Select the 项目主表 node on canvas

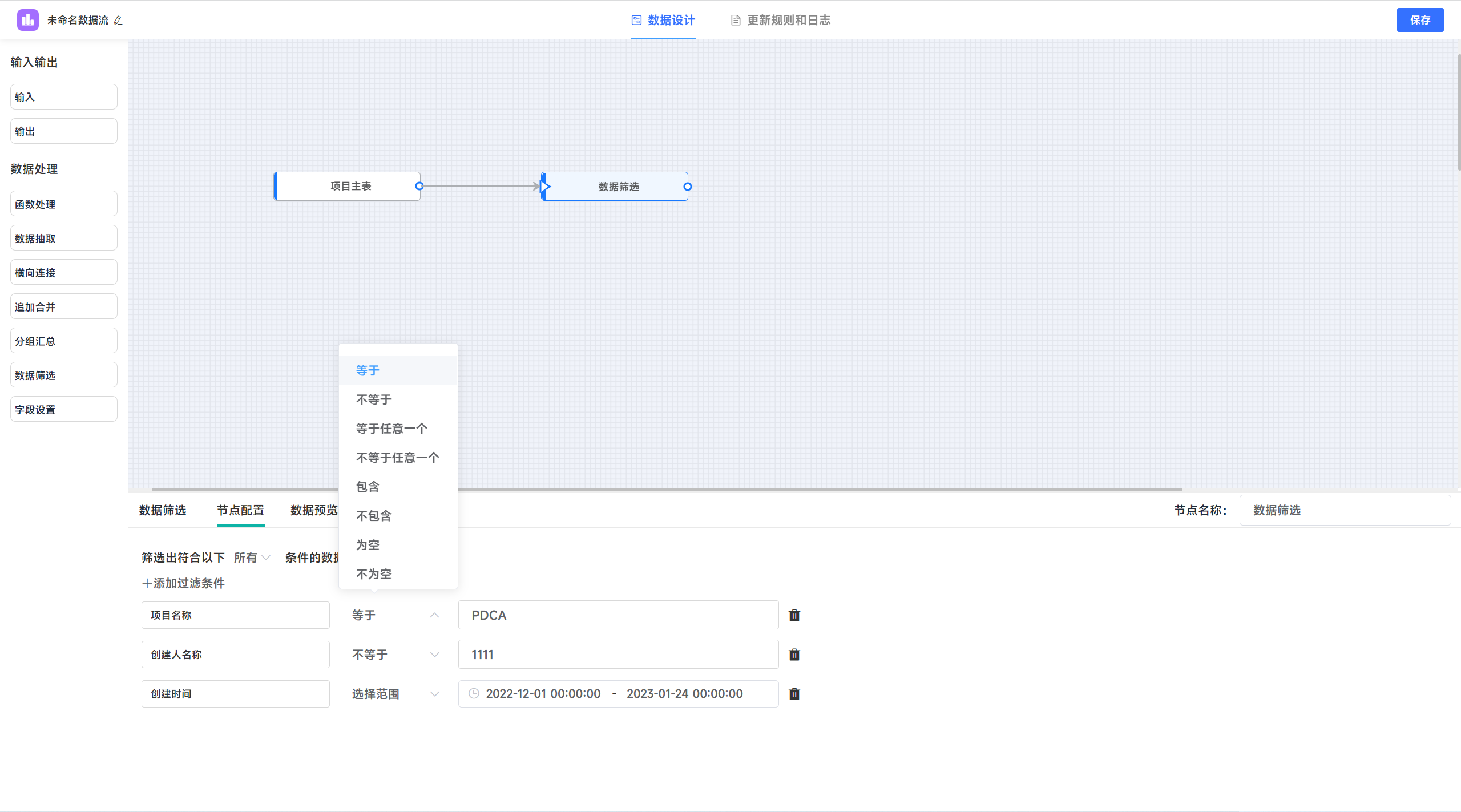pos(347,186)
